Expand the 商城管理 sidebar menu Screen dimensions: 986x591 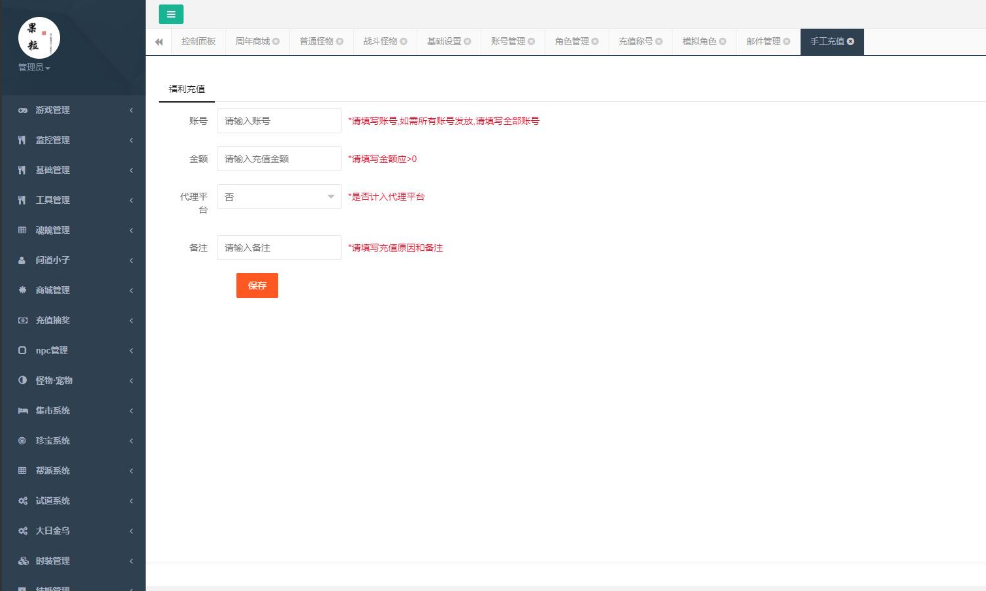tap(72, 290)
